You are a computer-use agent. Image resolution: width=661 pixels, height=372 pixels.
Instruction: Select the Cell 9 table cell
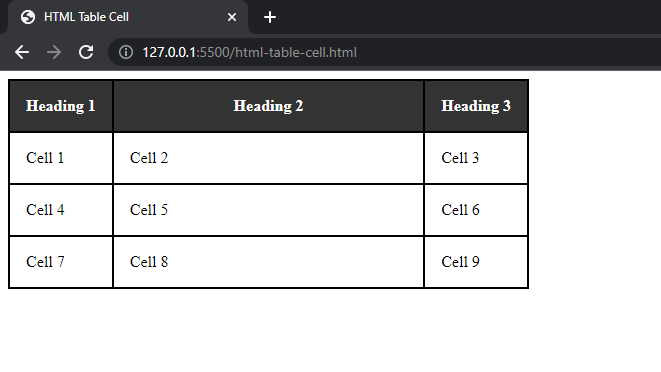pyautogui.click(x=476, y=262)
